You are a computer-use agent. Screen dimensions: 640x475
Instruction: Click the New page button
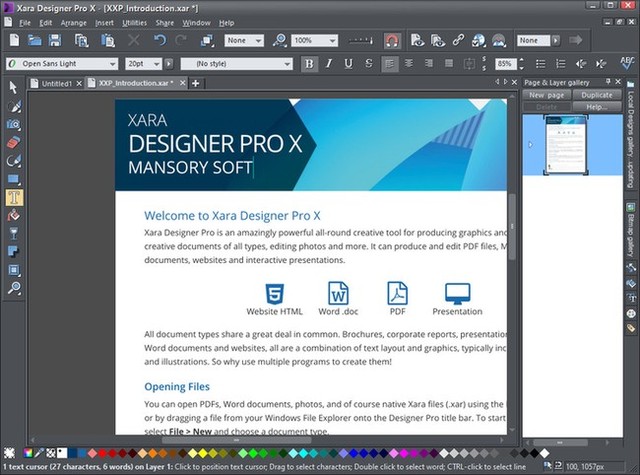[547, 95]
